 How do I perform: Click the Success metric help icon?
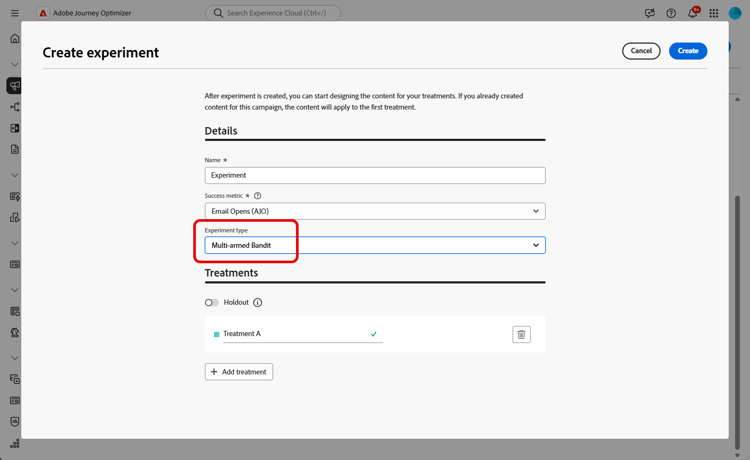258,196
